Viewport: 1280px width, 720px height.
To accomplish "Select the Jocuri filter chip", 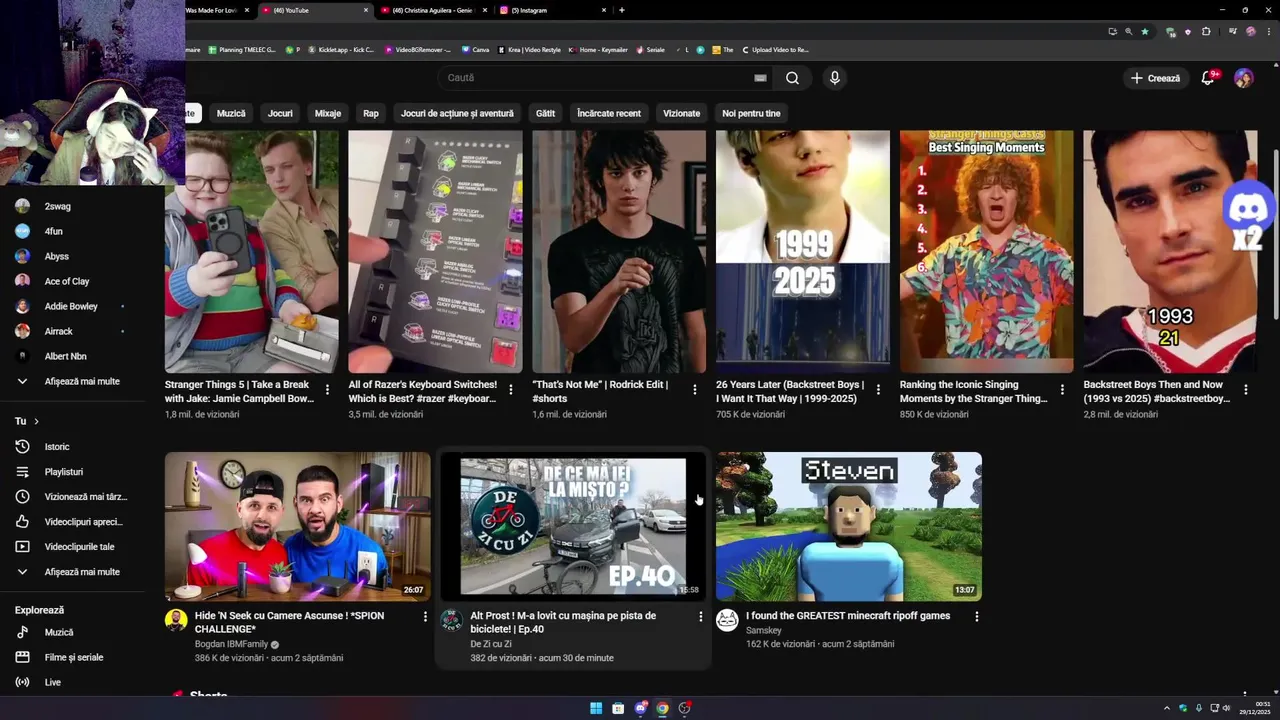I will 280,113.
